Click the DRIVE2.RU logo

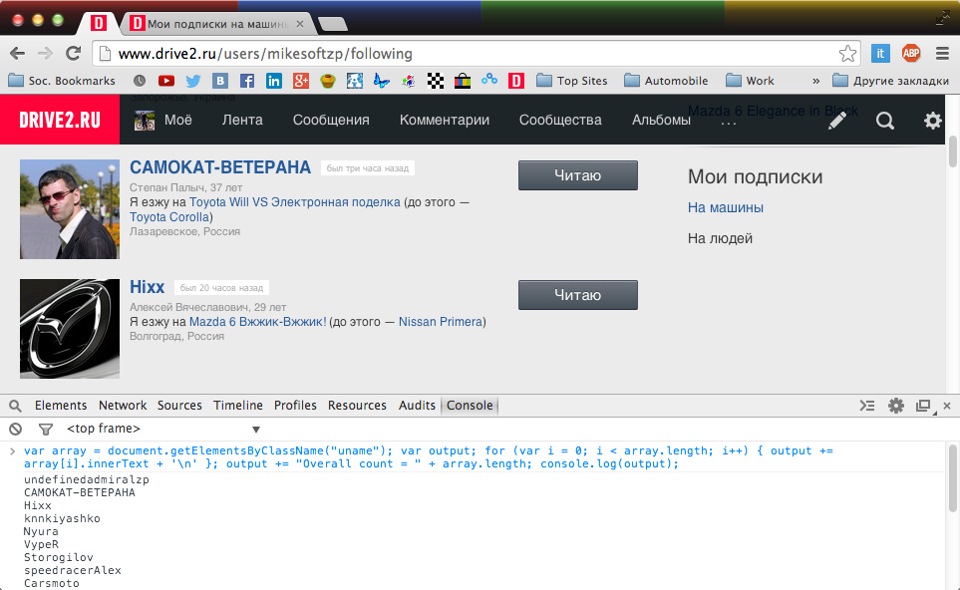pos(60,120)
